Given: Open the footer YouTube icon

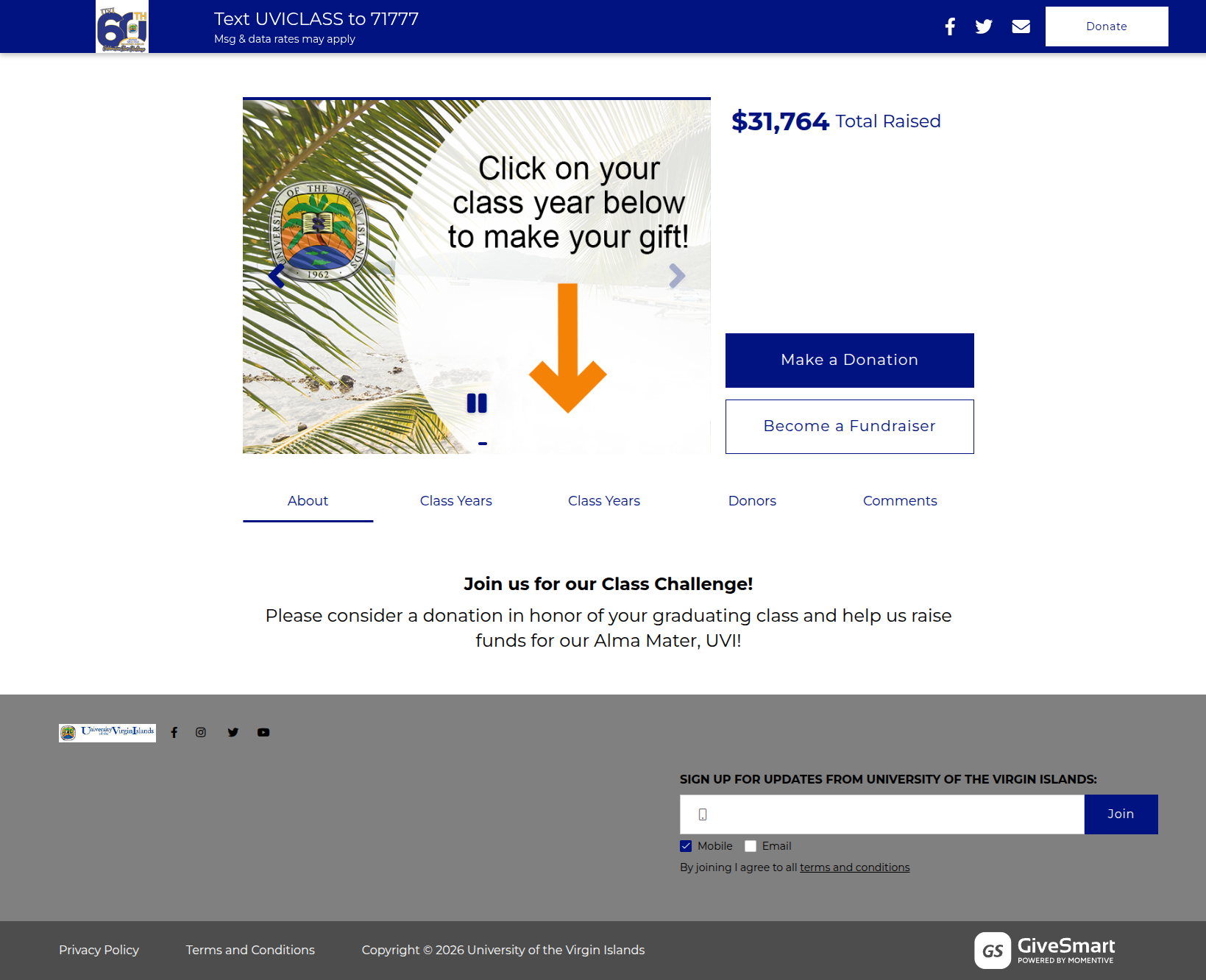Looking at the screenshot, I should (x=263, y=732).
